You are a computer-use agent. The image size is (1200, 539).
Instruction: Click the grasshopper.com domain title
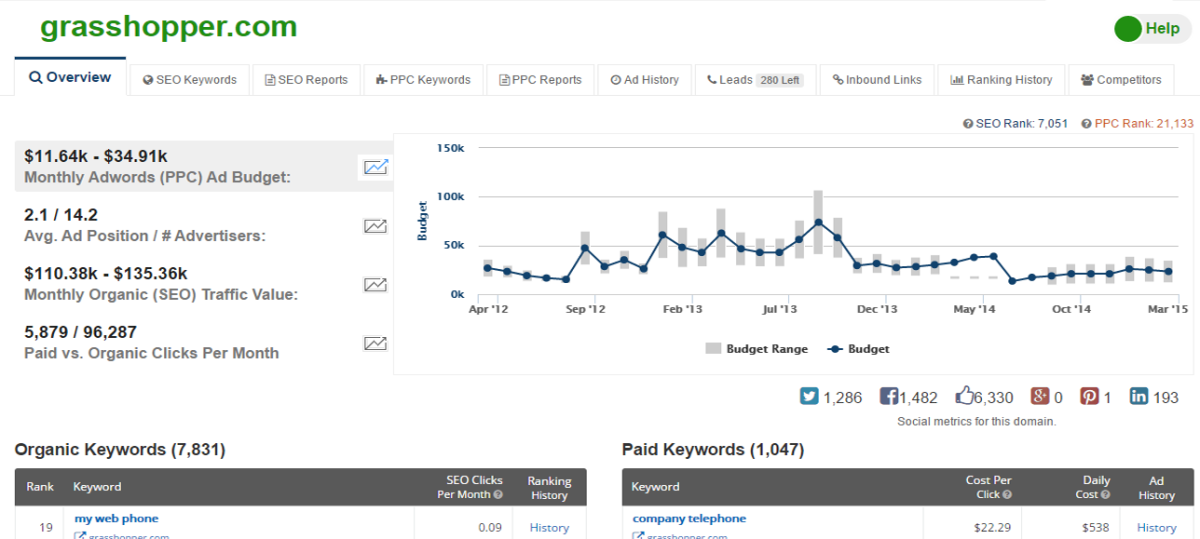pyautogui.click(x=169, y=27)
